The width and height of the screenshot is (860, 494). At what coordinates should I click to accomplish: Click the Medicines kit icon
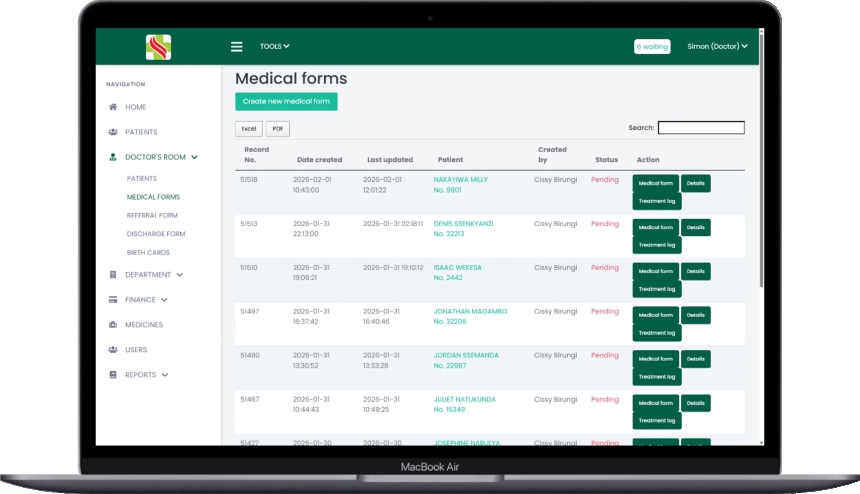coord(113,325)
